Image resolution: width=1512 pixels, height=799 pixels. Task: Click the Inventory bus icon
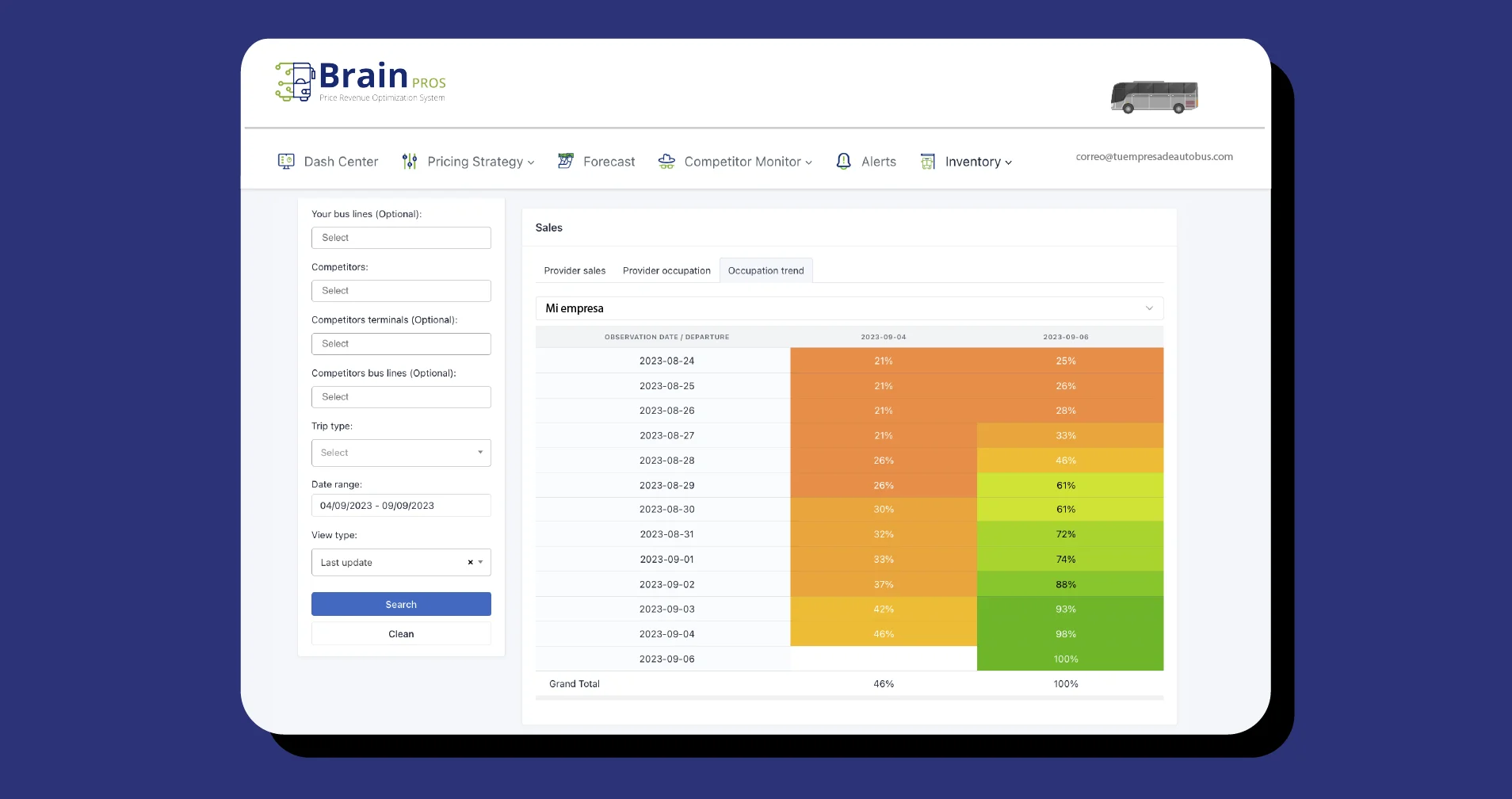click(928, 162)
